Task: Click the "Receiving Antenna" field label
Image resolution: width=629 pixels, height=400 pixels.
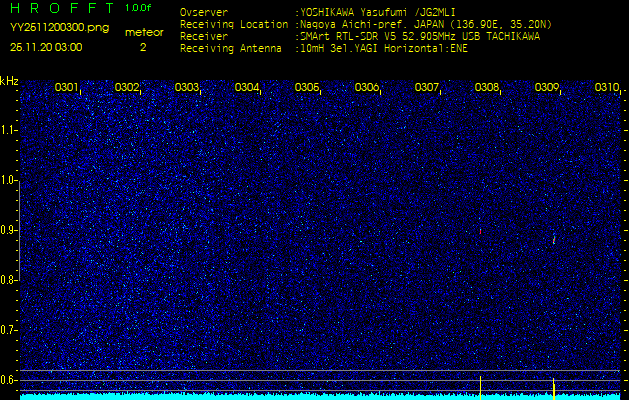Action: tap(231, 49)
